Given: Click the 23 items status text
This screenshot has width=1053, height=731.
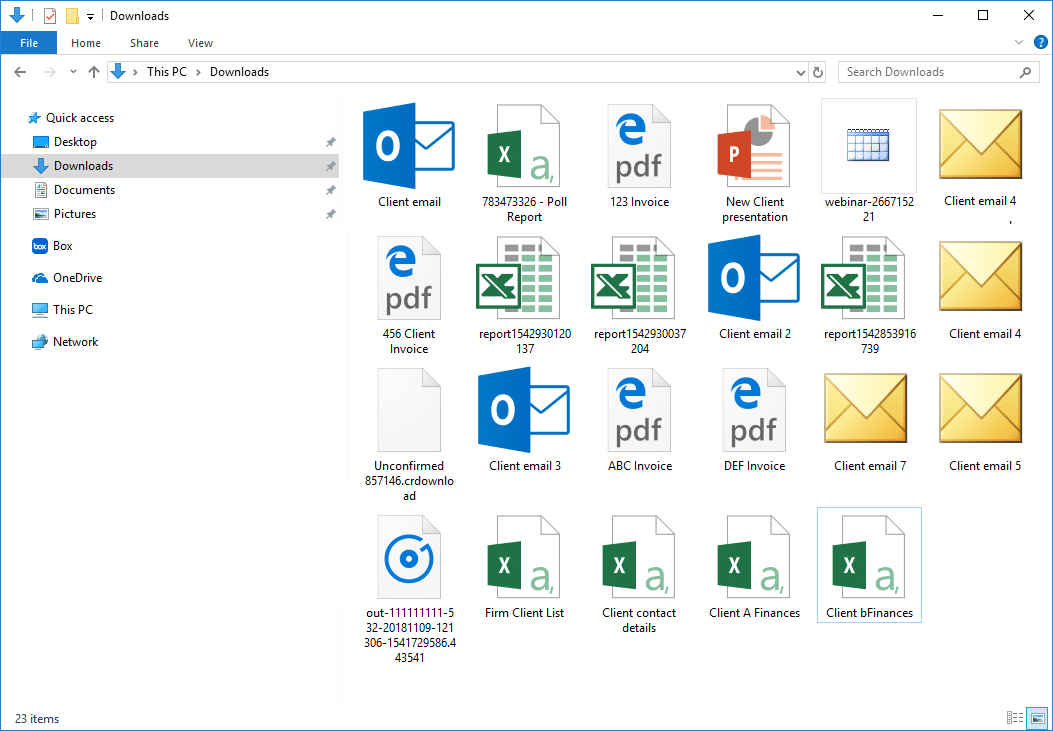Looking at the screenshot, I should tap(37, 719).
